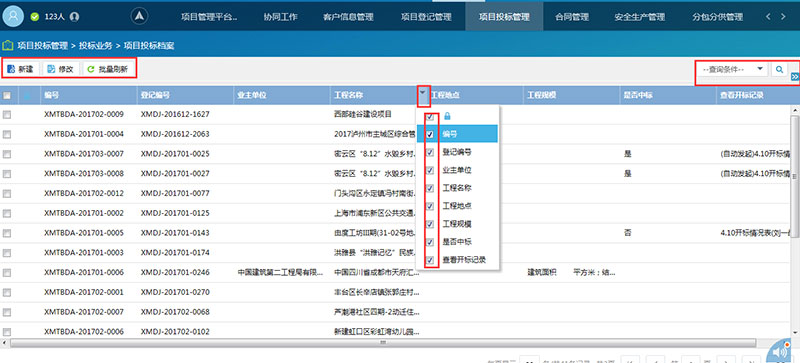
Task: Open 合同管理 tab
Action: point(572,17)
